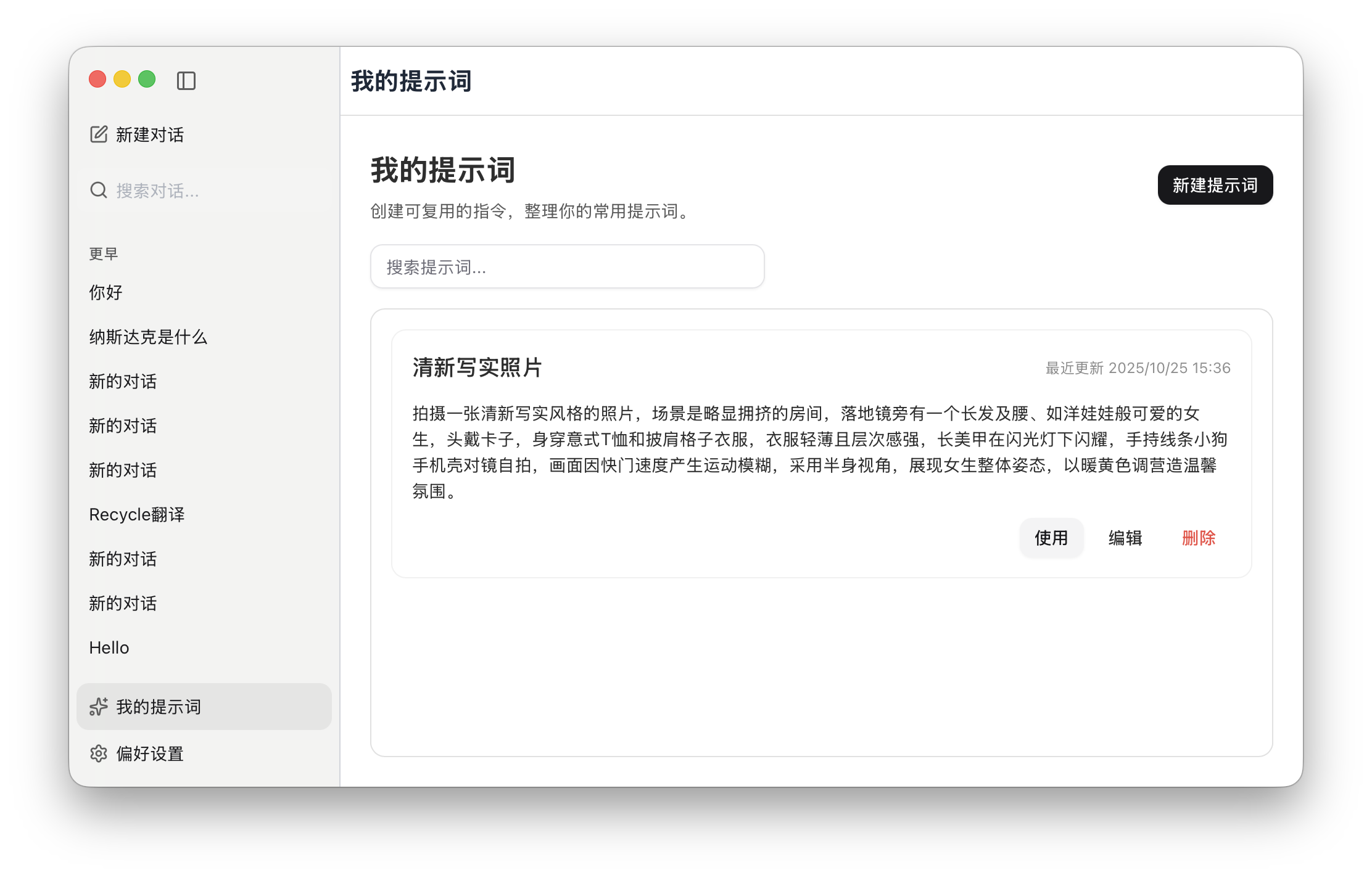Open the 纳斯达克是什么 conversation
The height and width of the screenshot is (878, 1372).
tap(148, 337)
